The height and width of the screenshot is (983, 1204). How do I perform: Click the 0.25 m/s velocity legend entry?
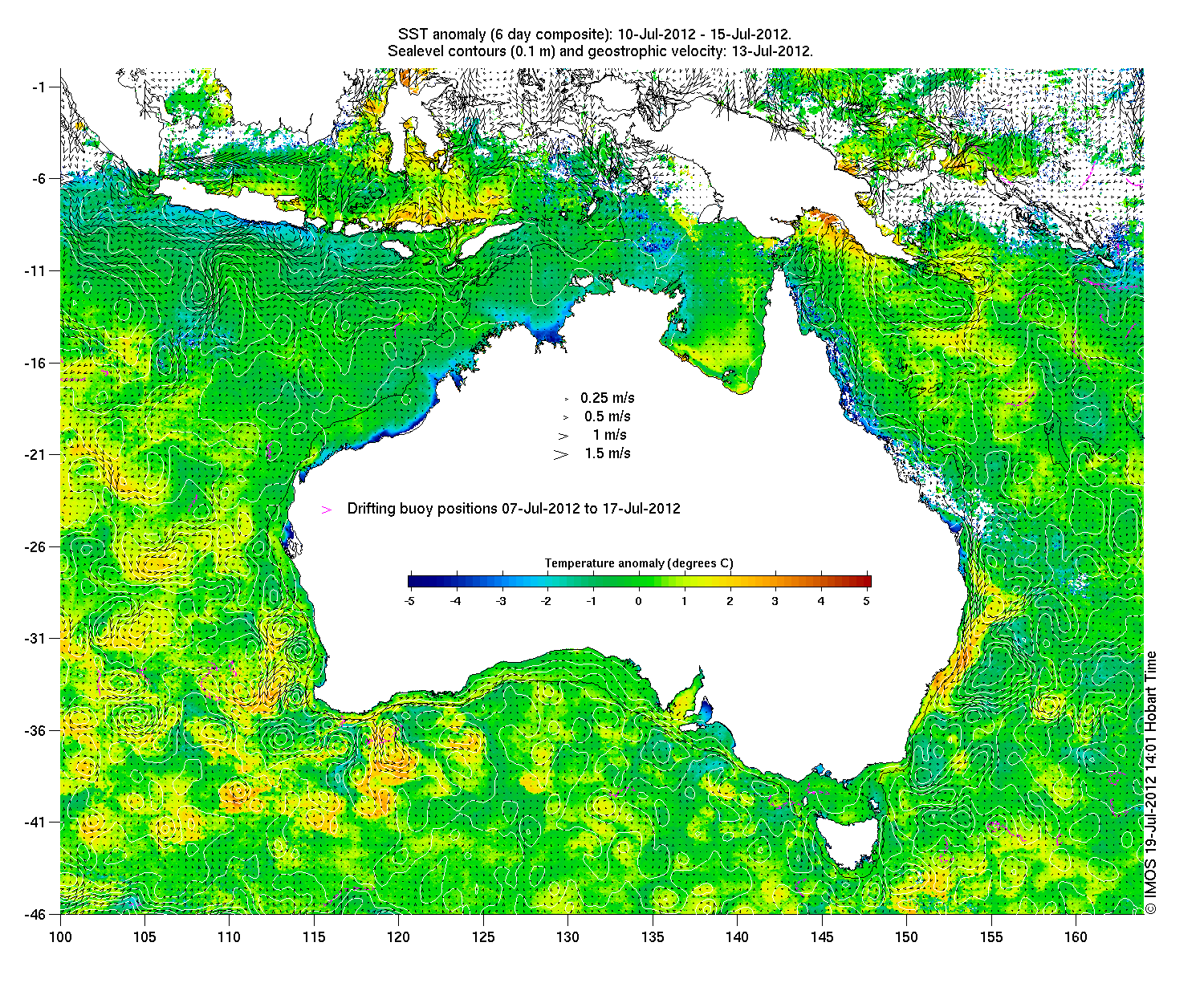(607, 398)
